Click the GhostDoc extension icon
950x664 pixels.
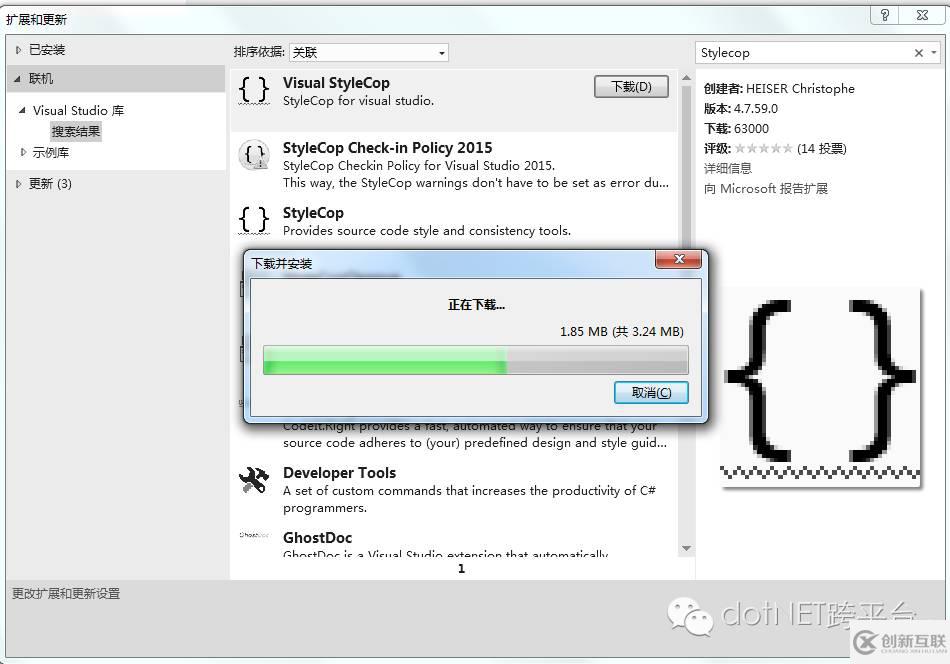point(254,535)
